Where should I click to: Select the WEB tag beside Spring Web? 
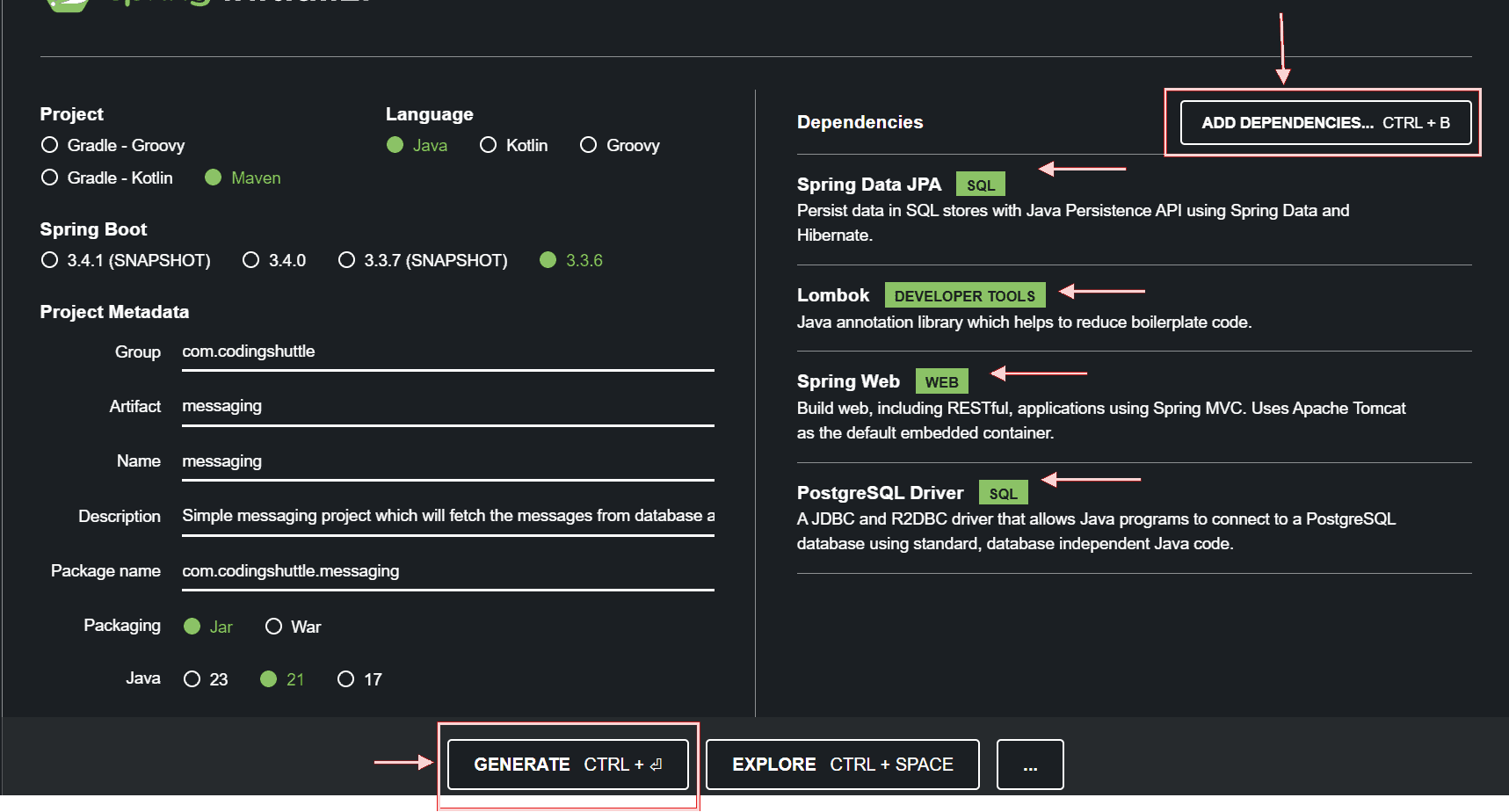[x=941, y=382]
